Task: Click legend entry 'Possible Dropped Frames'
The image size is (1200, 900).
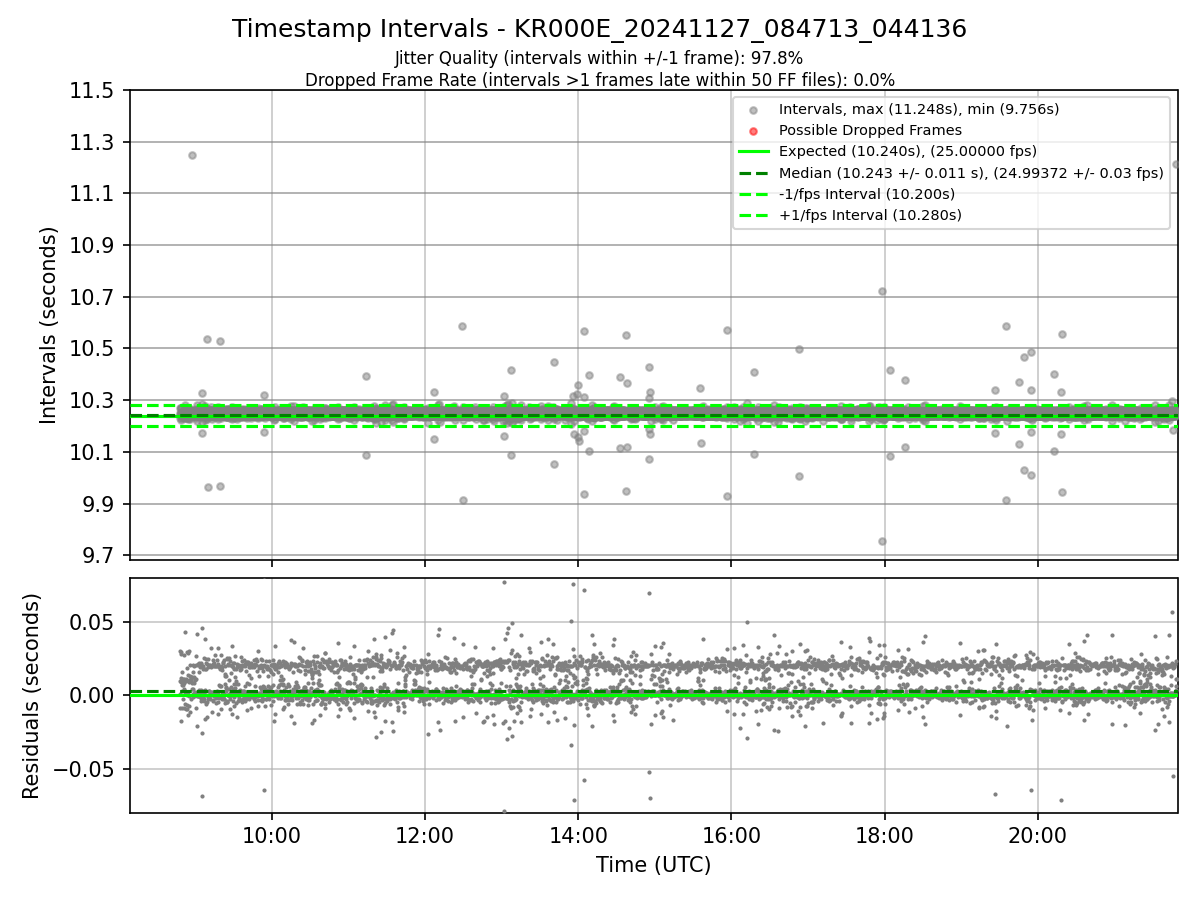Action: pos(870,130)
